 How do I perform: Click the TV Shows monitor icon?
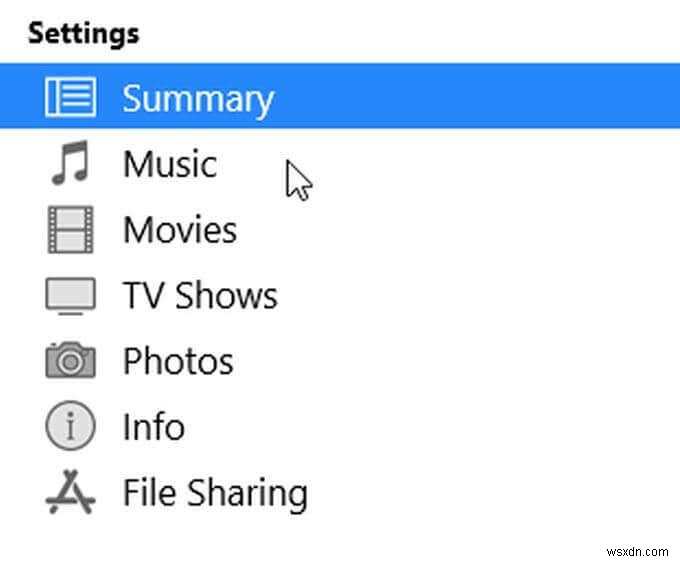pos(70,296)
